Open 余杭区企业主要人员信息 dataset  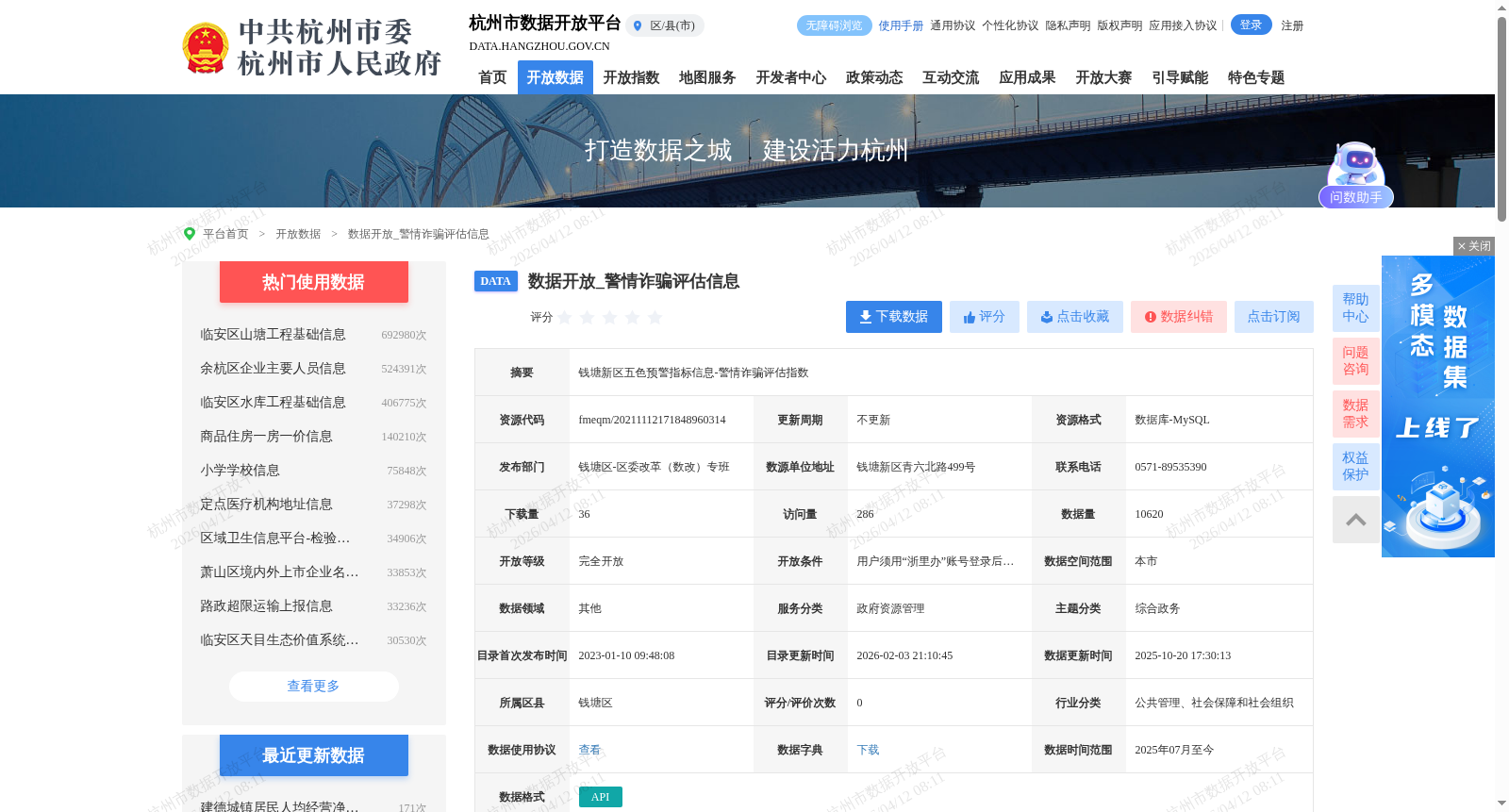(273, 369)
